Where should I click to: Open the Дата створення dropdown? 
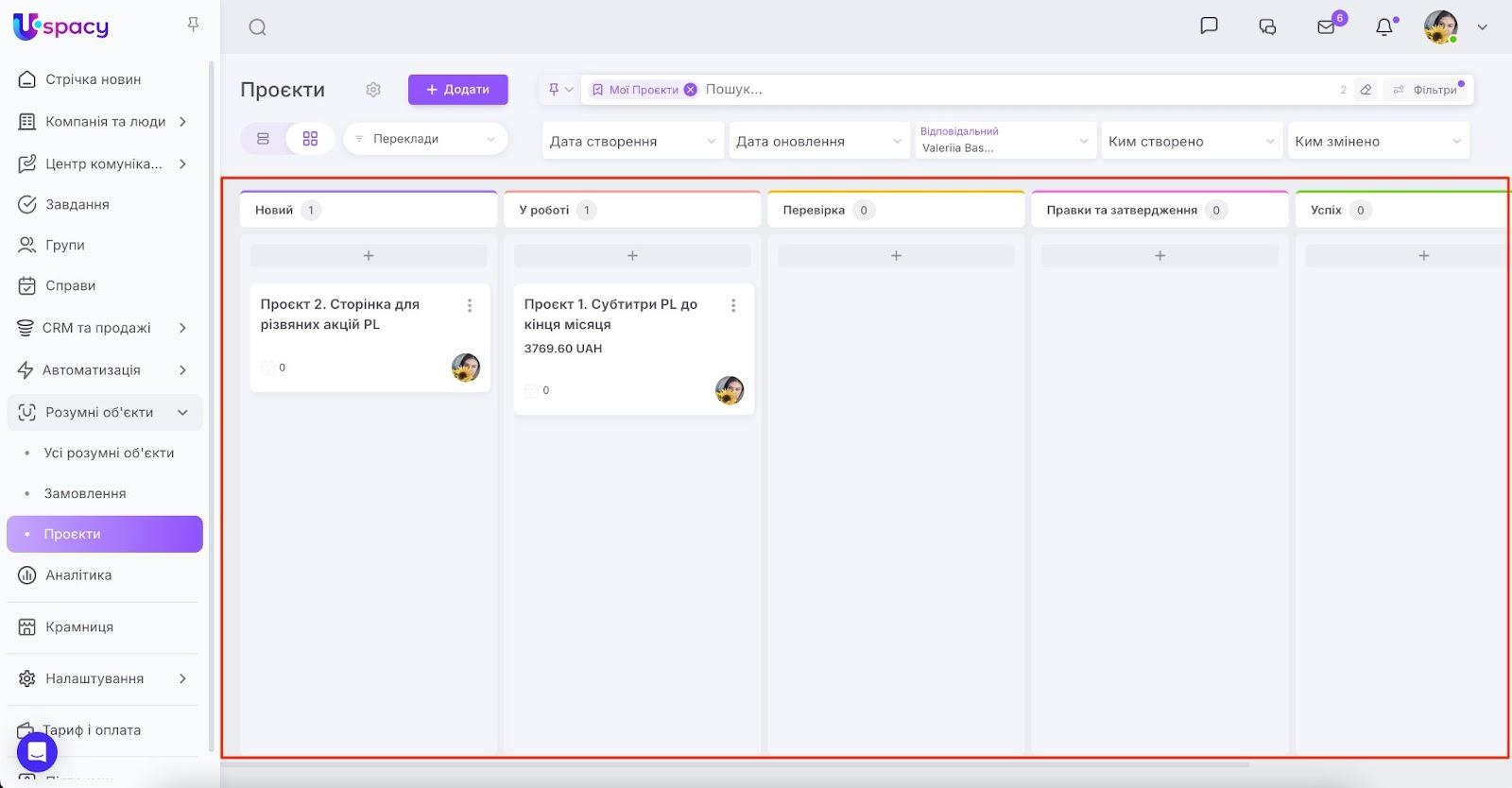pos(632,142)
